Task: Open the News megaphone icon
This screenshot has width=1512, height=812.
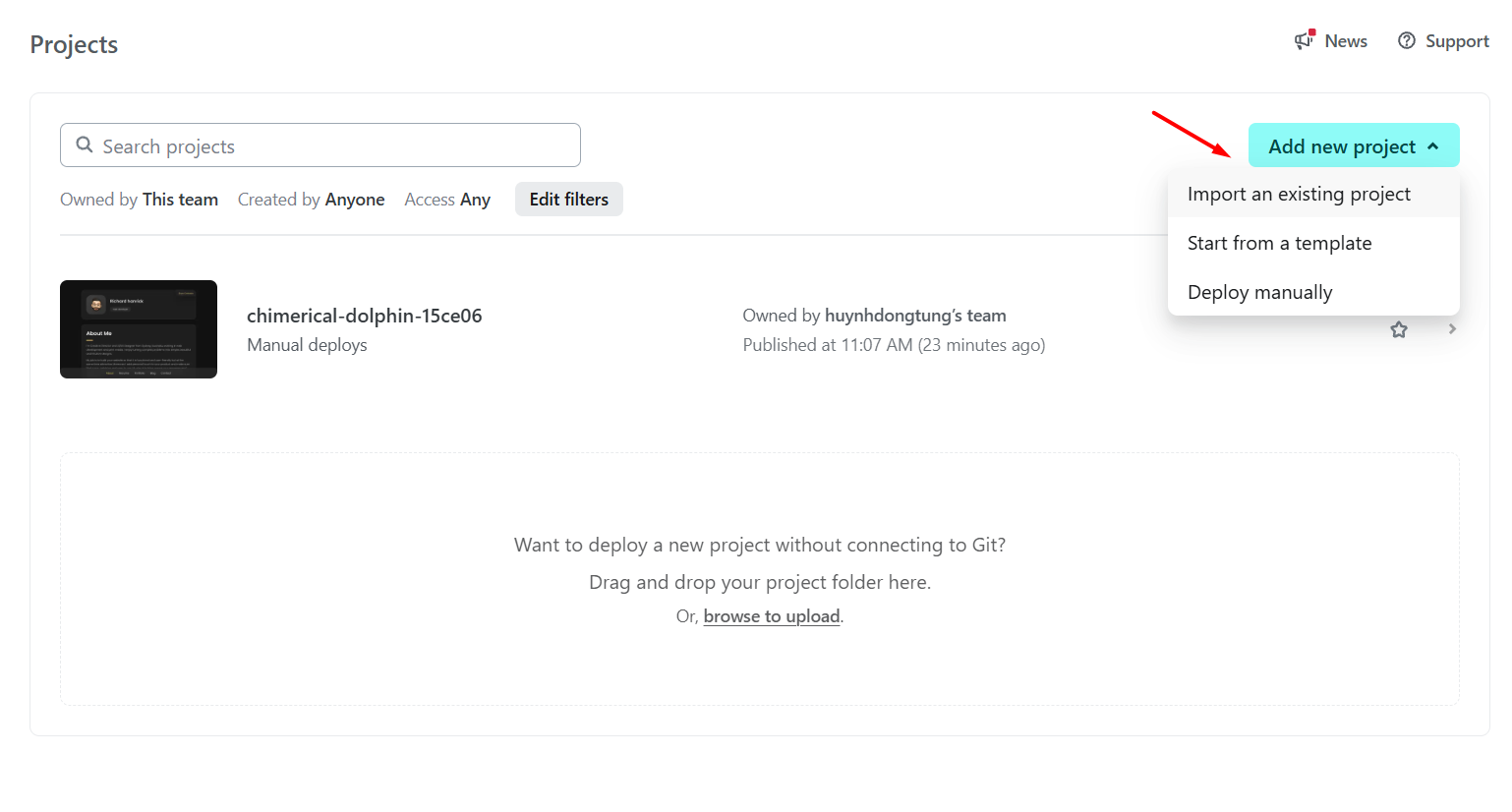Action: (1304, 41)
